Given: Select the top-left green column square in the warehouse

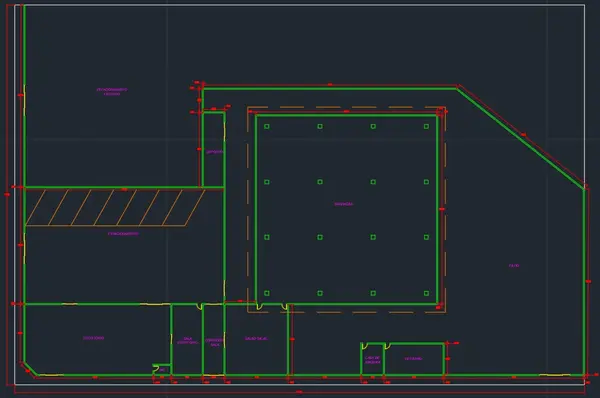Looking at the screenshot, I should click(267, 126).
